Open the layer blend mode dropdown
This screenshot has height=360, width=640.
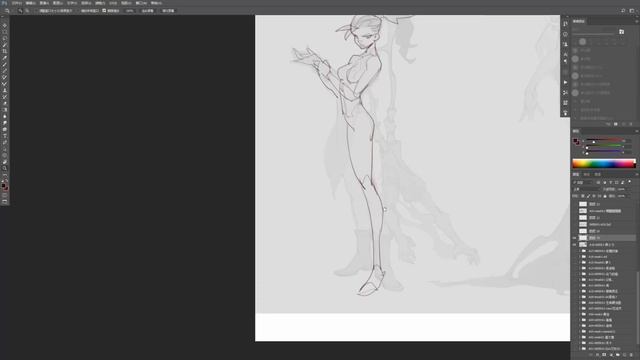coord(587,189)
